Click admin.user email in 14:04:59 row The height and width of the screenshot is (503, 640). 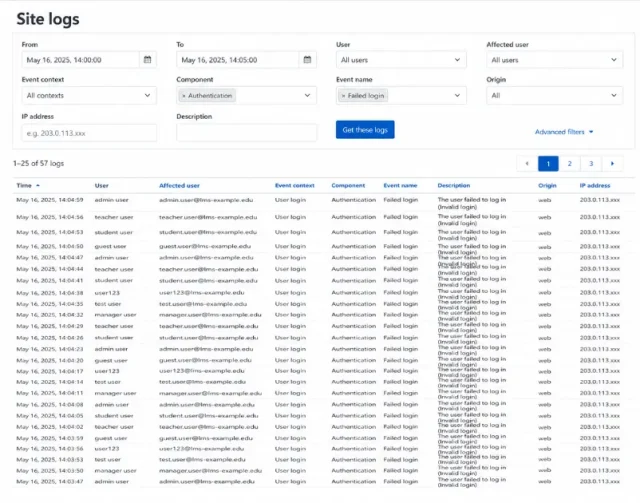[x=206, y=200]
